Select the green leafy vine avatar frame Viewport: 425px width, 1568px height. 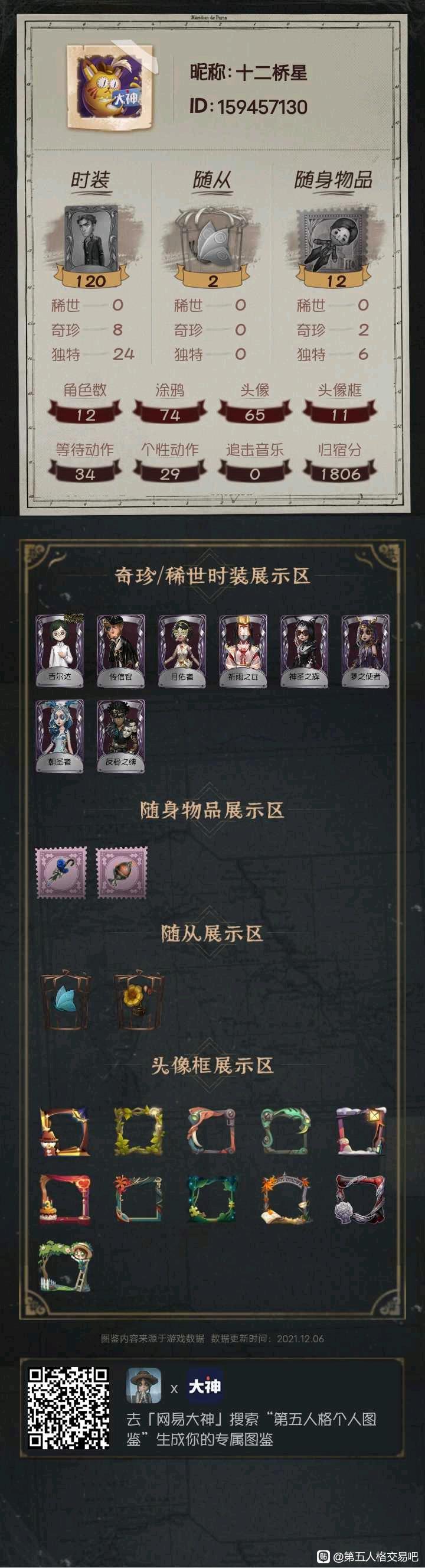pos(139,1131)
